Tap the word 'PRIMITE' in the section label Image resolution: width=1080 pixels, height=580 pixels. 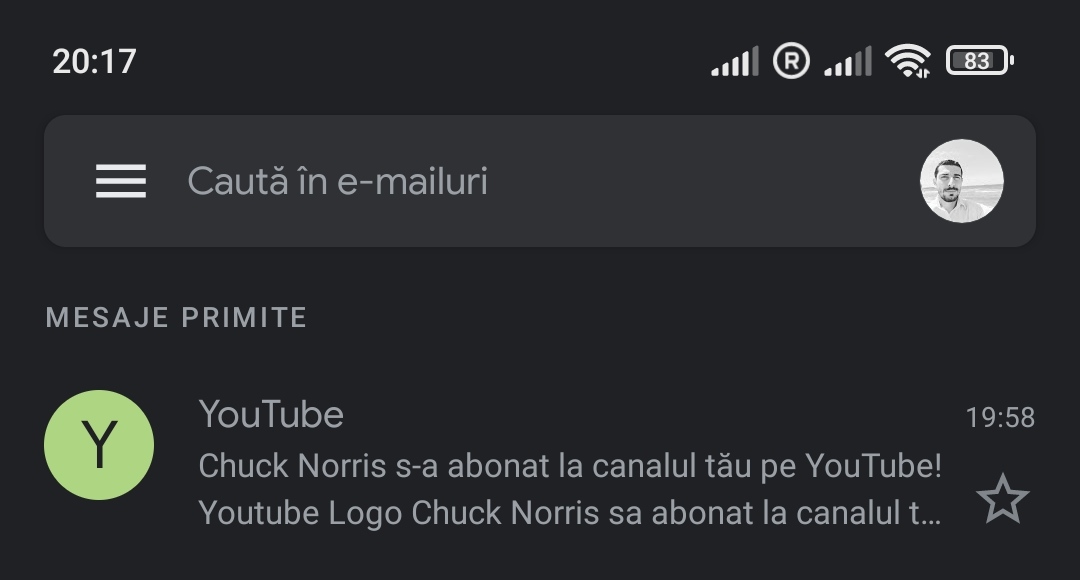[243, 318]
